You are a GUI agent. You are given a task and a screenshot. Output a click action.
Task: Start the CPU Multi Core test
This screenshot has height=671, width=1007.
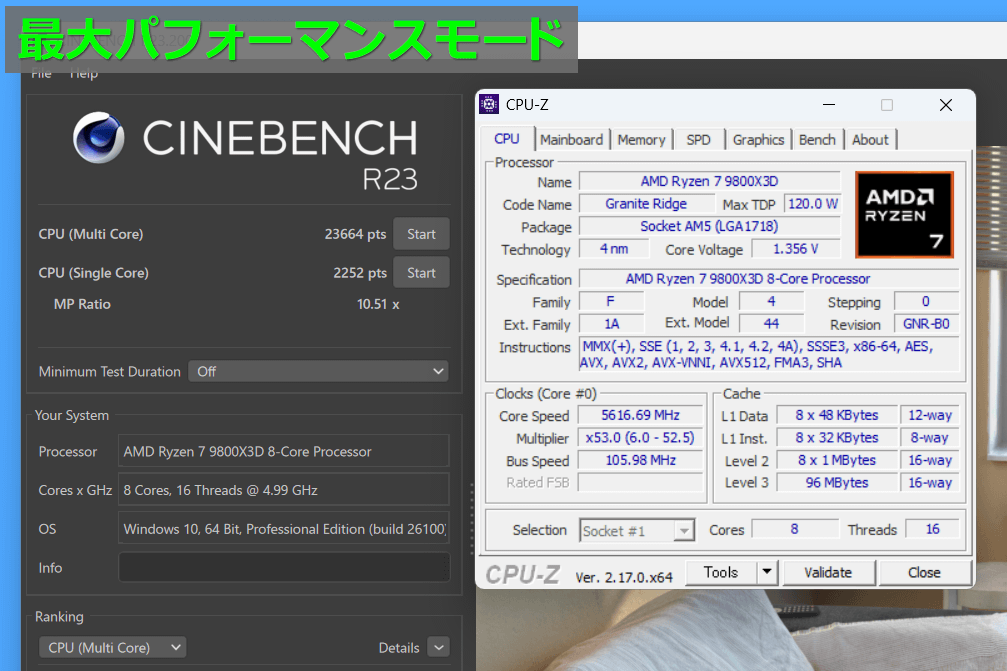(421, 234)
